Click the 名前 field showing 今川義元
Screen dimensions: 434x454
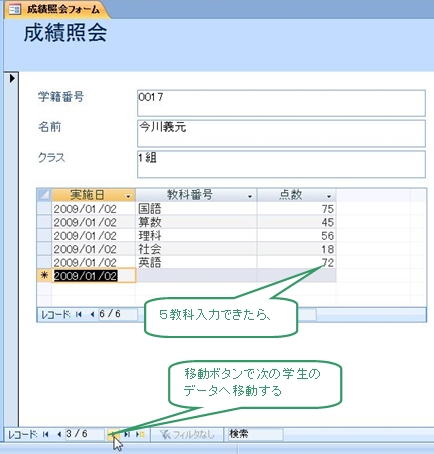(281, 134)
